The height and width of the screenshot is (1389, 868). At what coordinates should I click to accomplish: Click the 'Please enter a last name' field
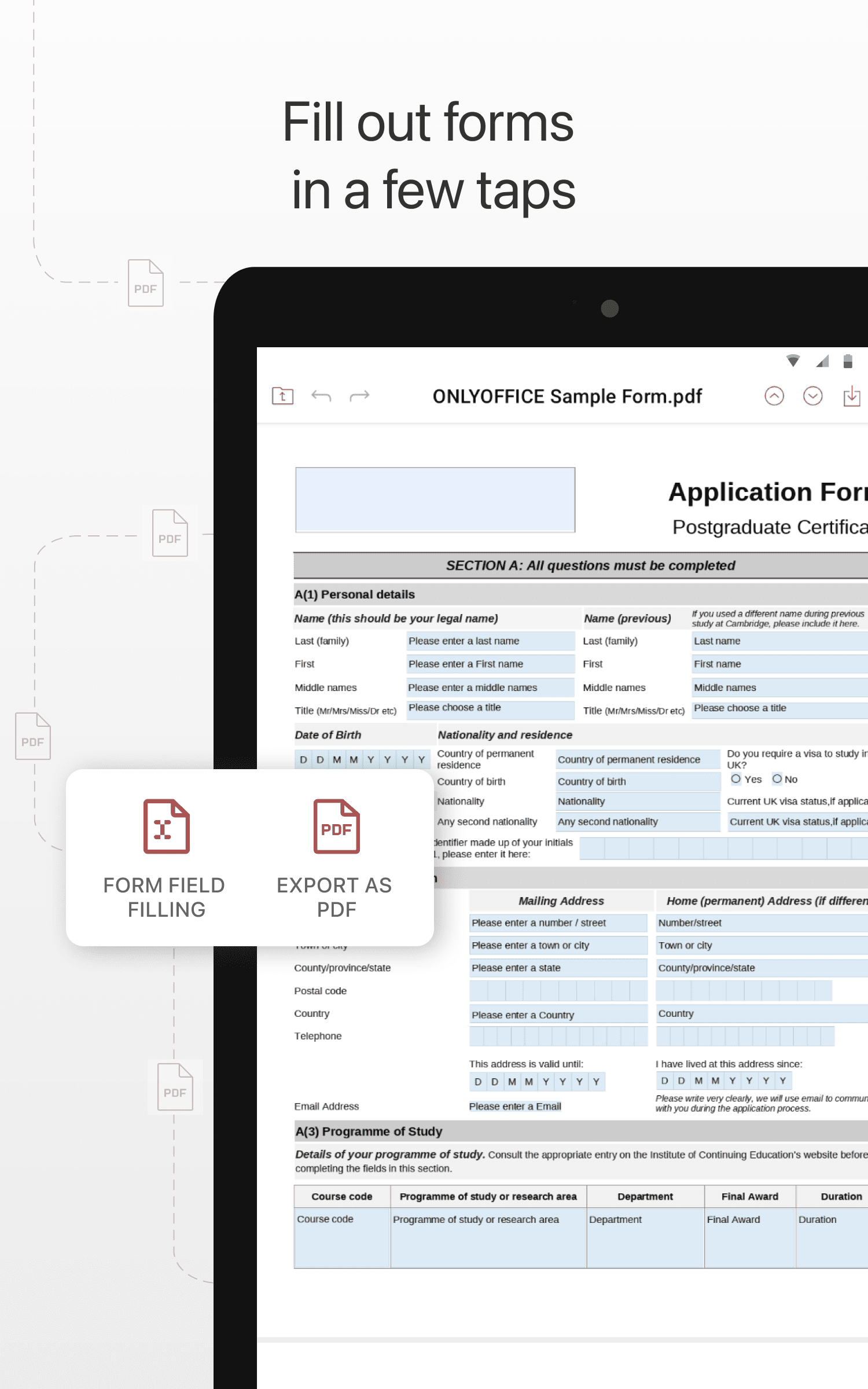(490, 641)
